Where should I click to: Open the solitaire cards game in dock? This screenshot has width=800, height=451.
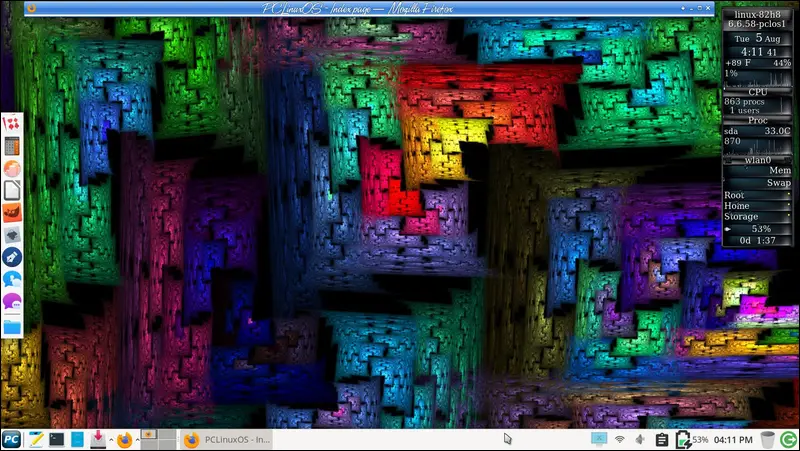coord(12,123)
